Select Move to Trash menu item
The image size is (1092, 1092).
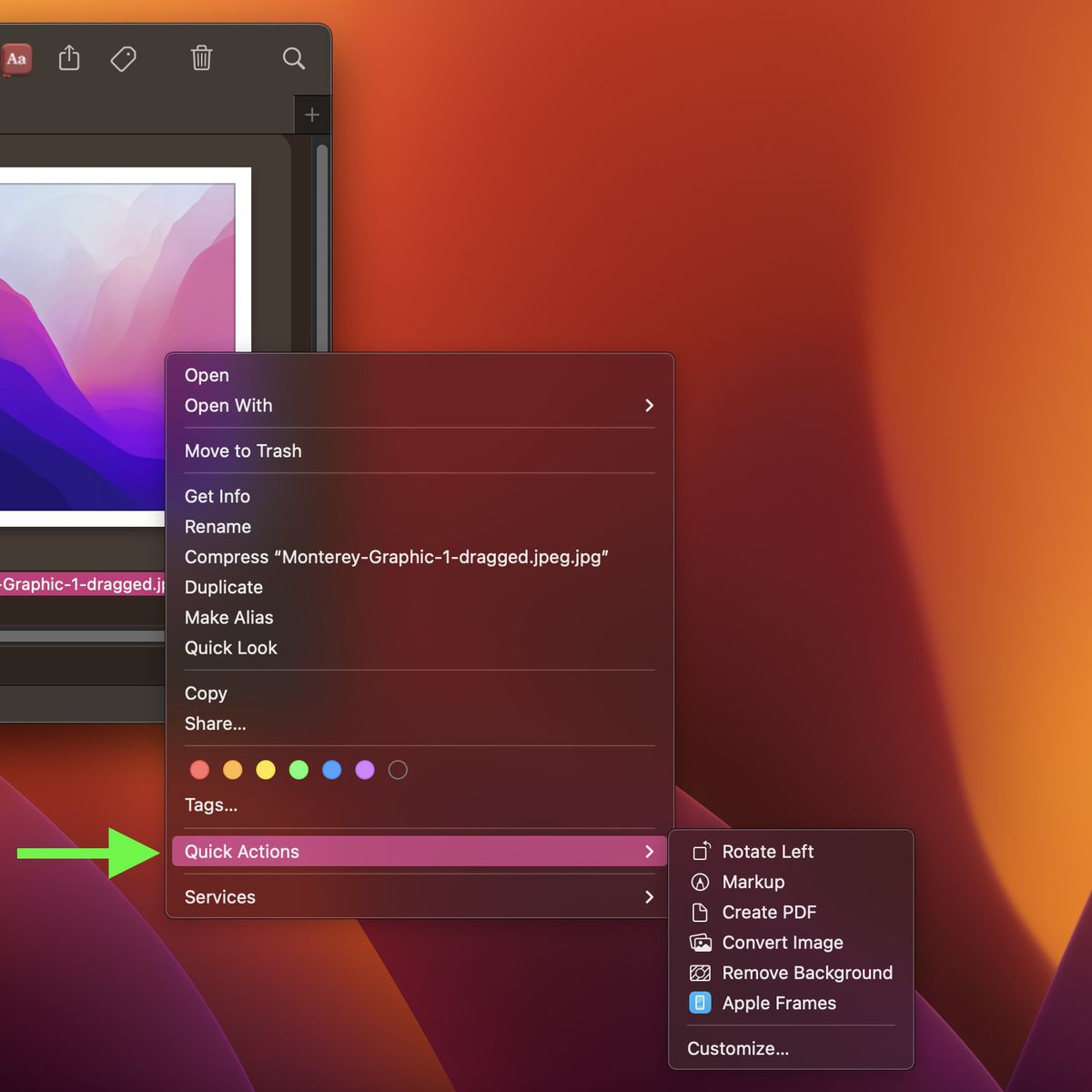tap(243, 451)
